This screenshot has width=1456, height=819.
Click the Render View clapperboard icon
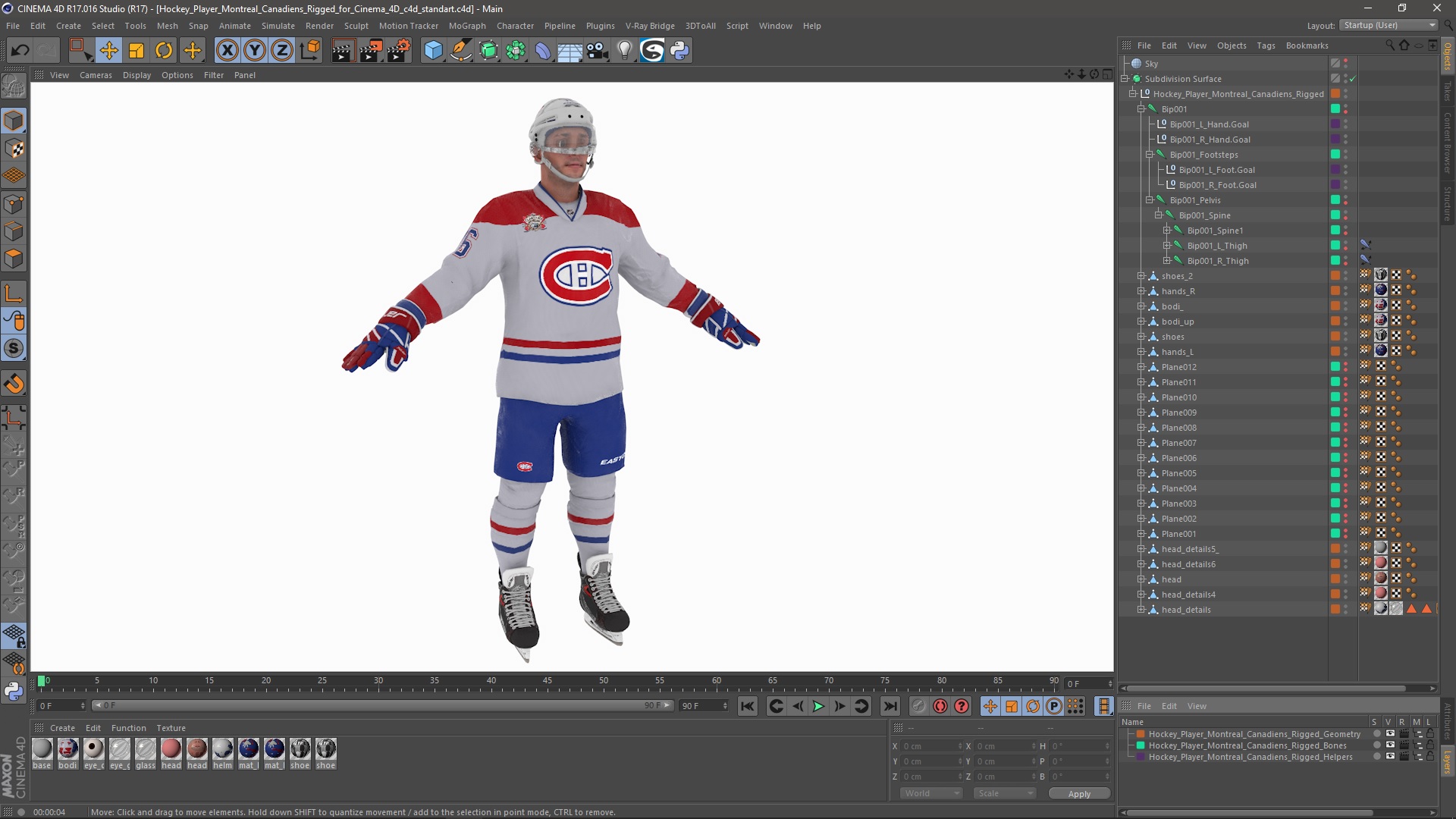343,51
